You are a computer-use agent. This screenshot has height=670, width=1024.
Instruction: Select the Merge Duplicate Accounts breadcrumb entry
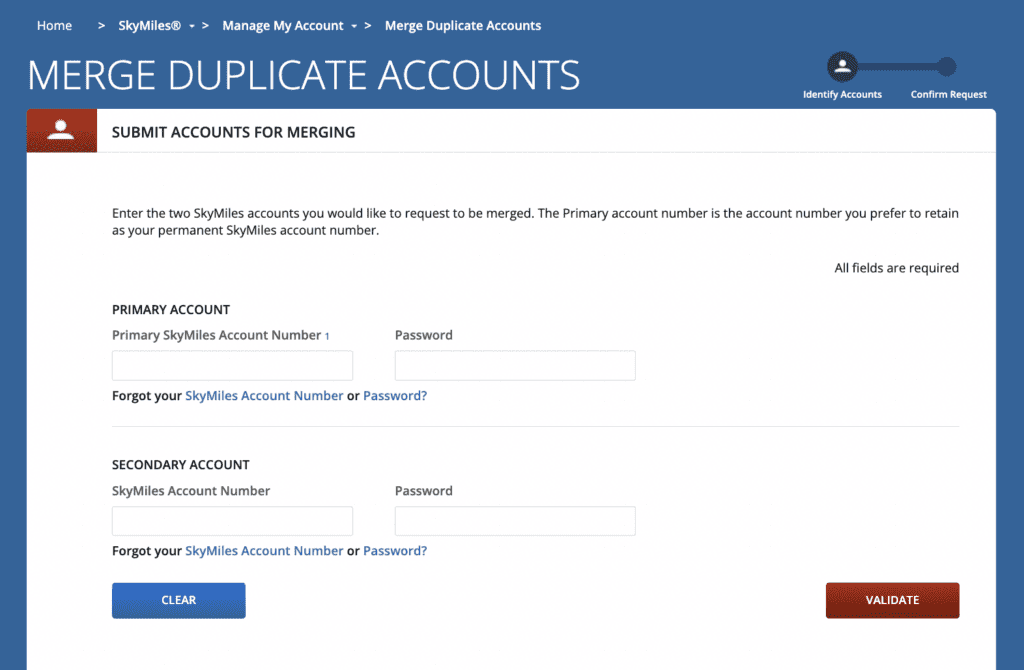[462, 25]
